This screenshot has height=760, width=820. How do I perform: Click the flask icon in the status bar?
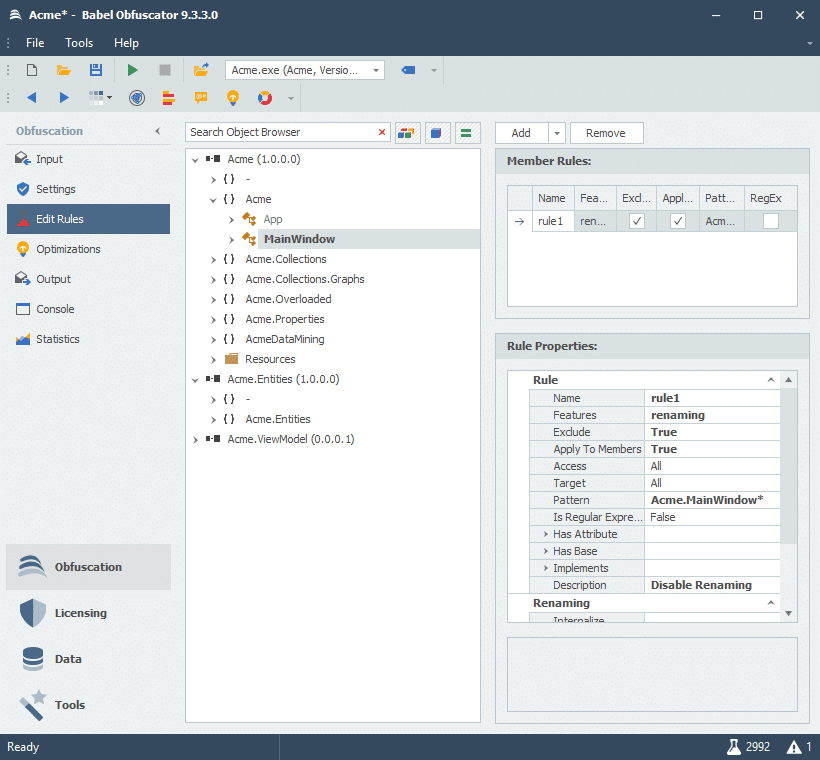pyautogui.click(x=734, y=747)
